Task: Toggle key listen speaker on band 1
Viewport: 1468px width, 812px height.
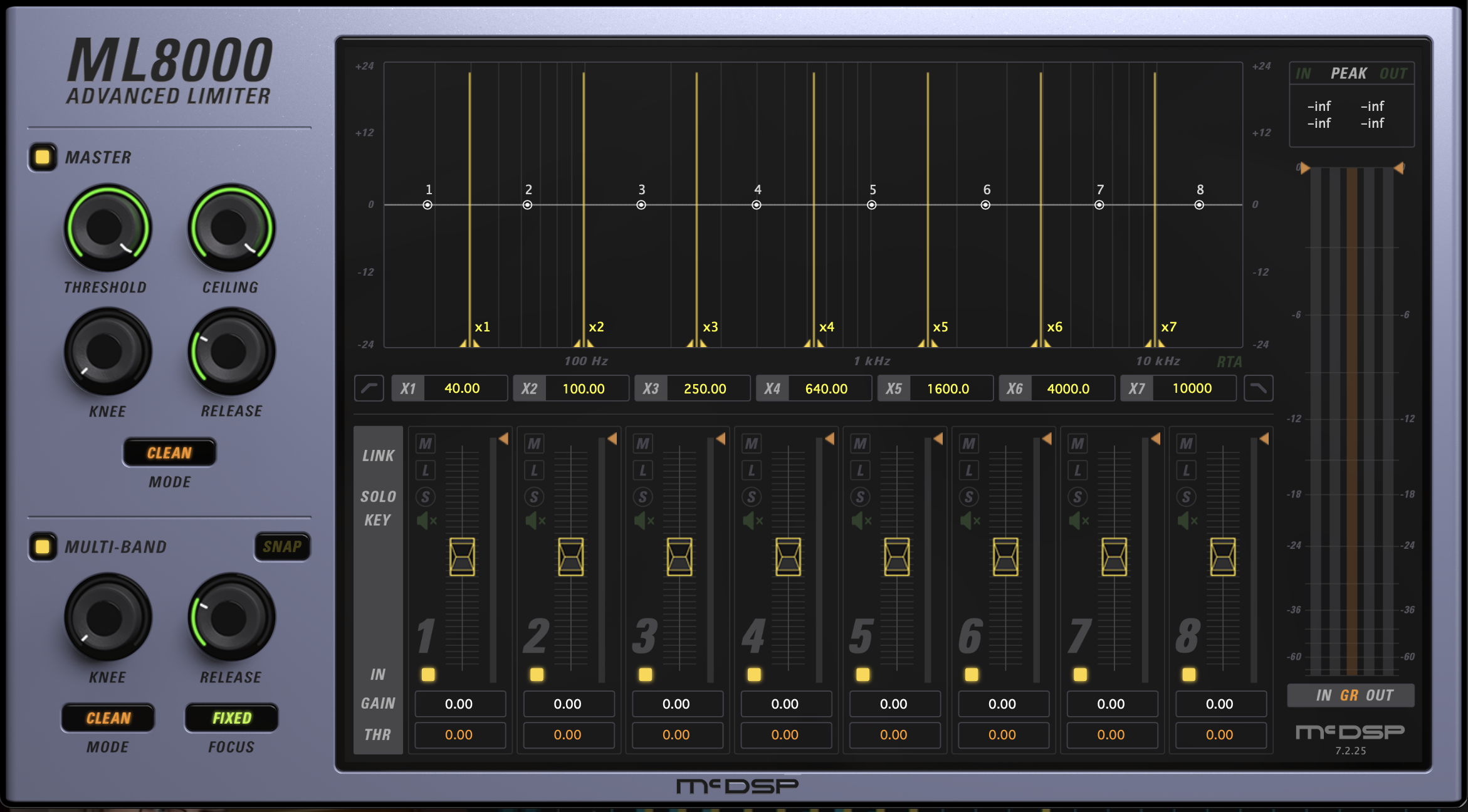Action: pos(427,520)
